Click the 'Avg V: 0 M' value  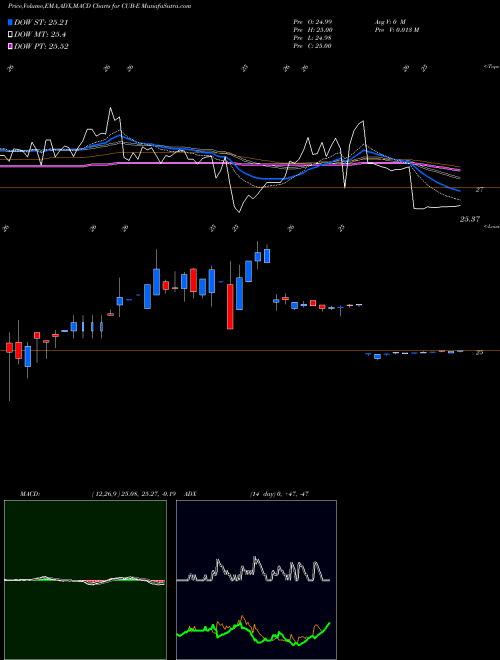click(390, 21)
